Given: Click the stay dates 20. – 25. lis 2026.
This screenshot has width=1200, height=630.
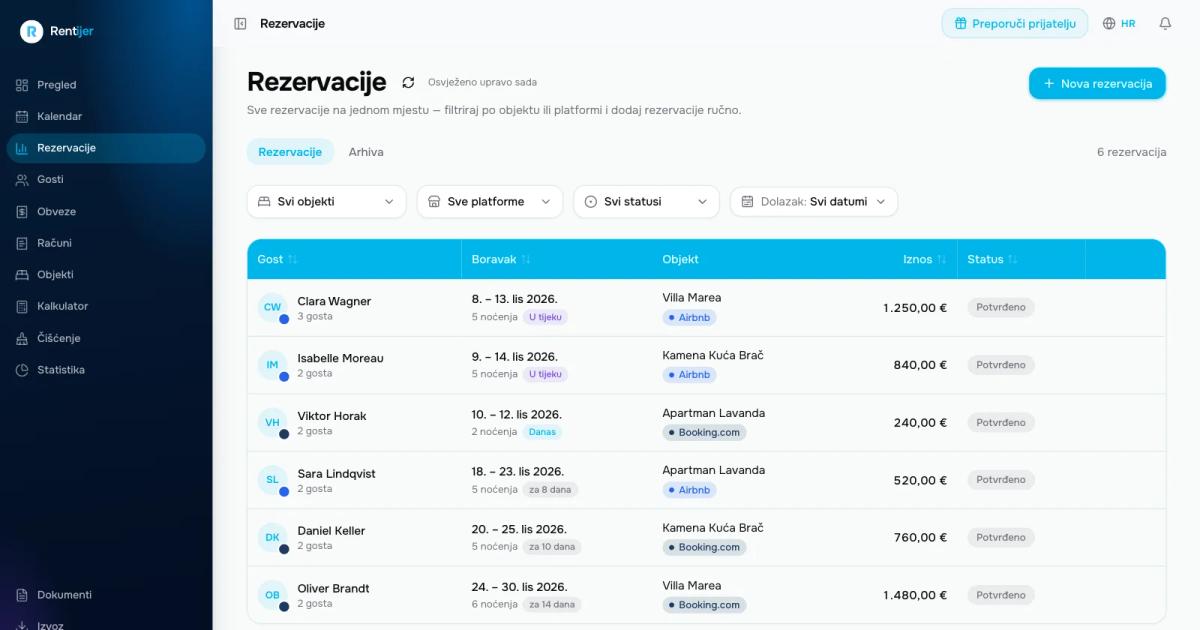Looking at the screenshot, I should 519,529.
